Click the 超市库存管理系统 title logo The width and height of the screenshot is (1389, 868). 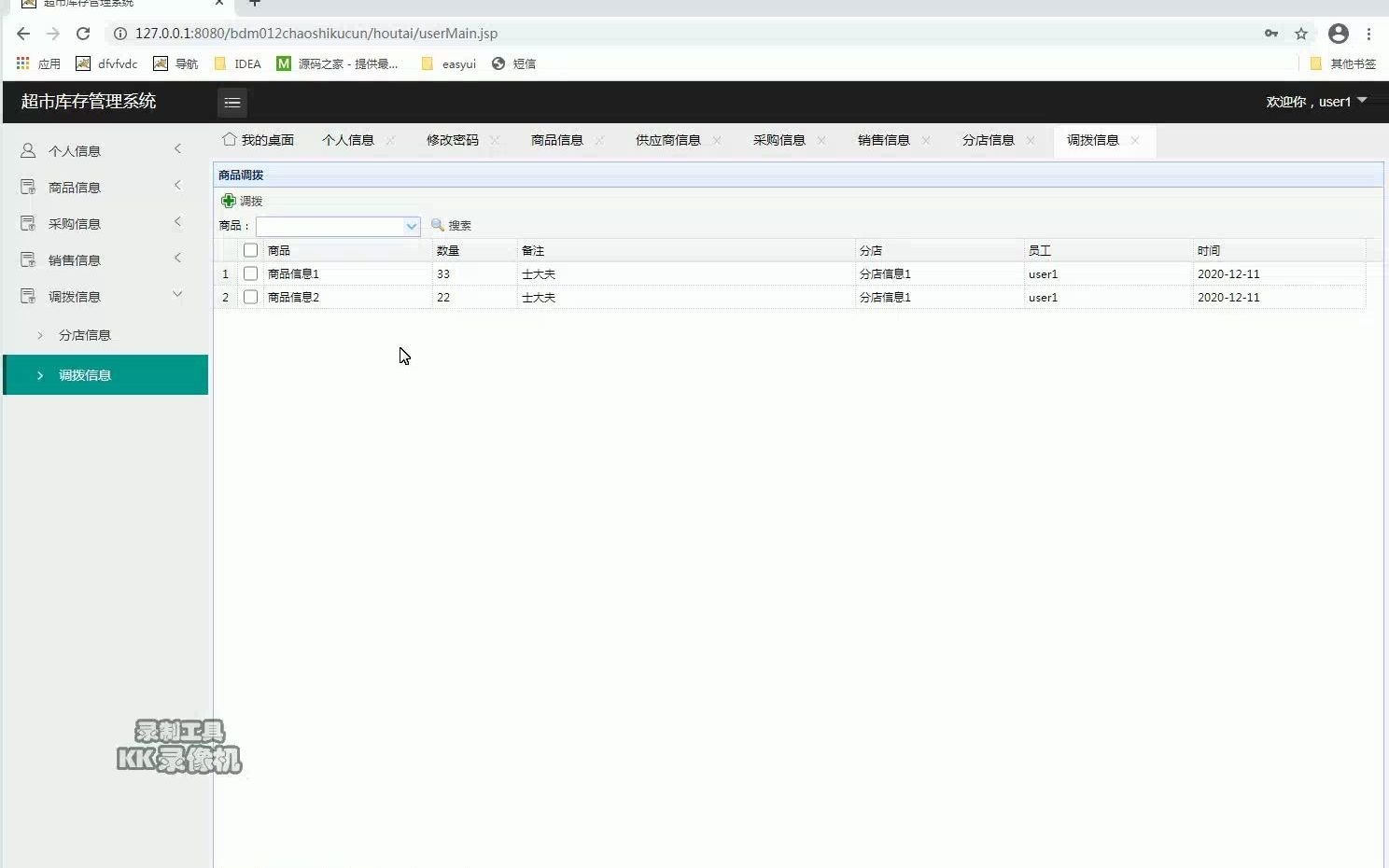[89, 102]
